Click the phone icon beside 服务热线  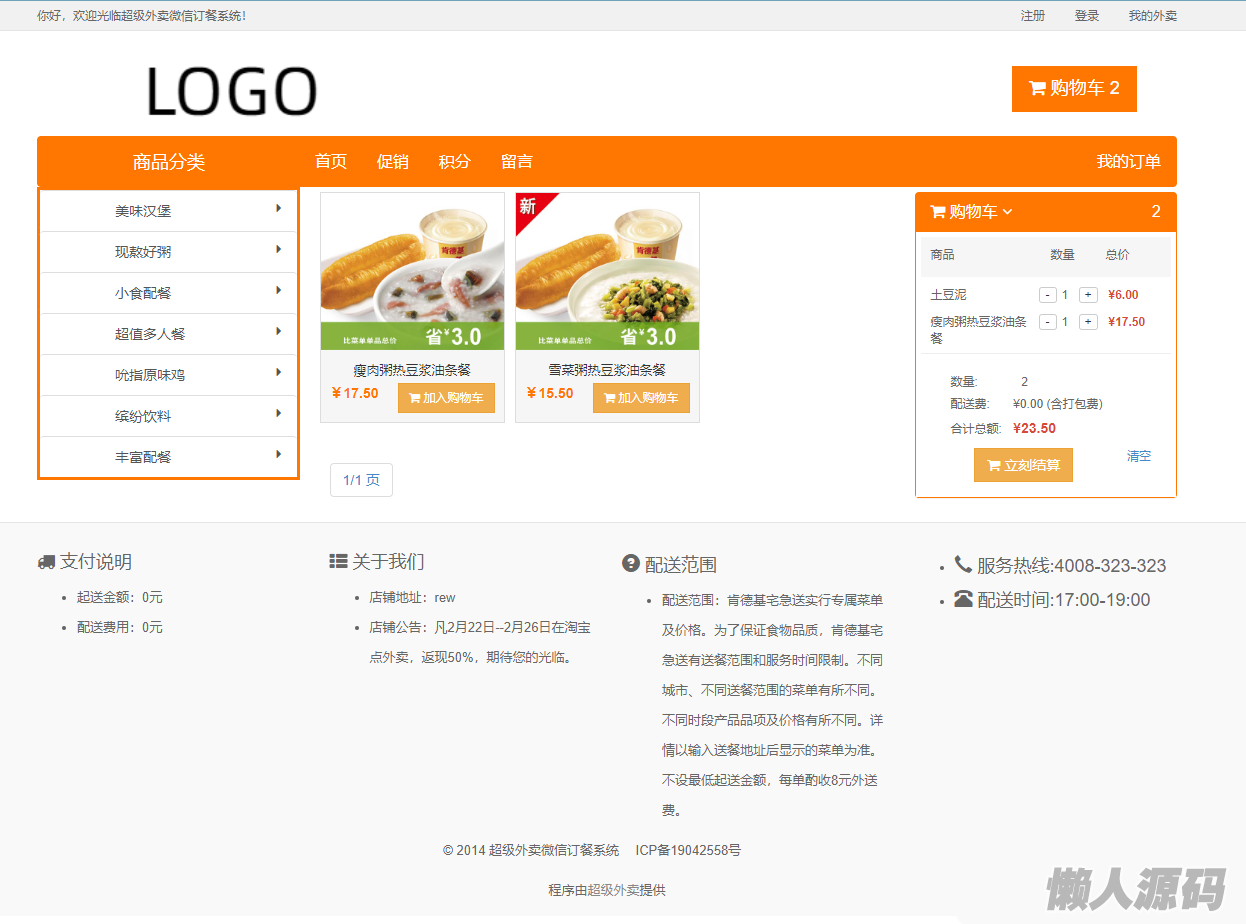tap(963, 564)
